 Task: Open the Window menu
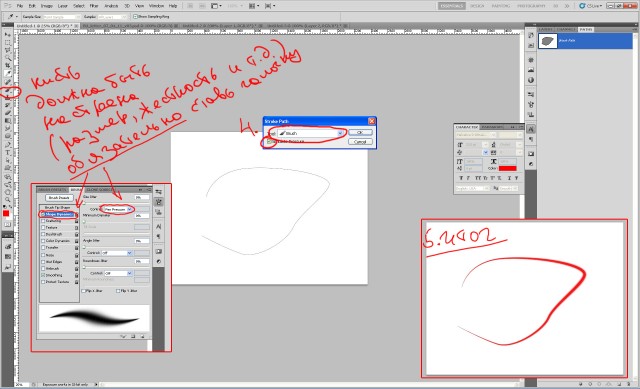(x=156, y=6)
